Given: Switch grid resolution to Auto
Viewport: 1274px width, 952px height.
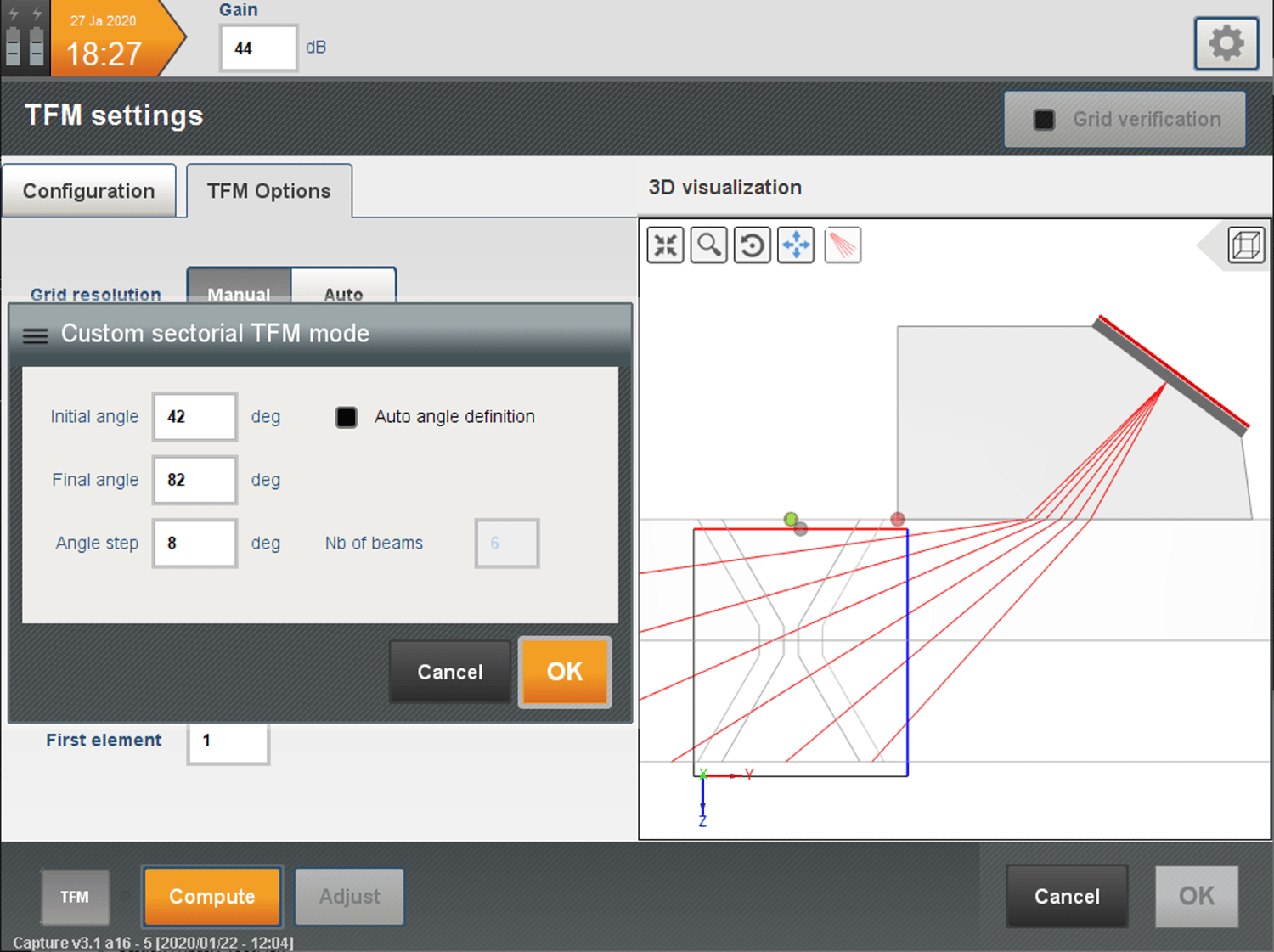Looking at the screenshot, I should (x=343, y=294).
